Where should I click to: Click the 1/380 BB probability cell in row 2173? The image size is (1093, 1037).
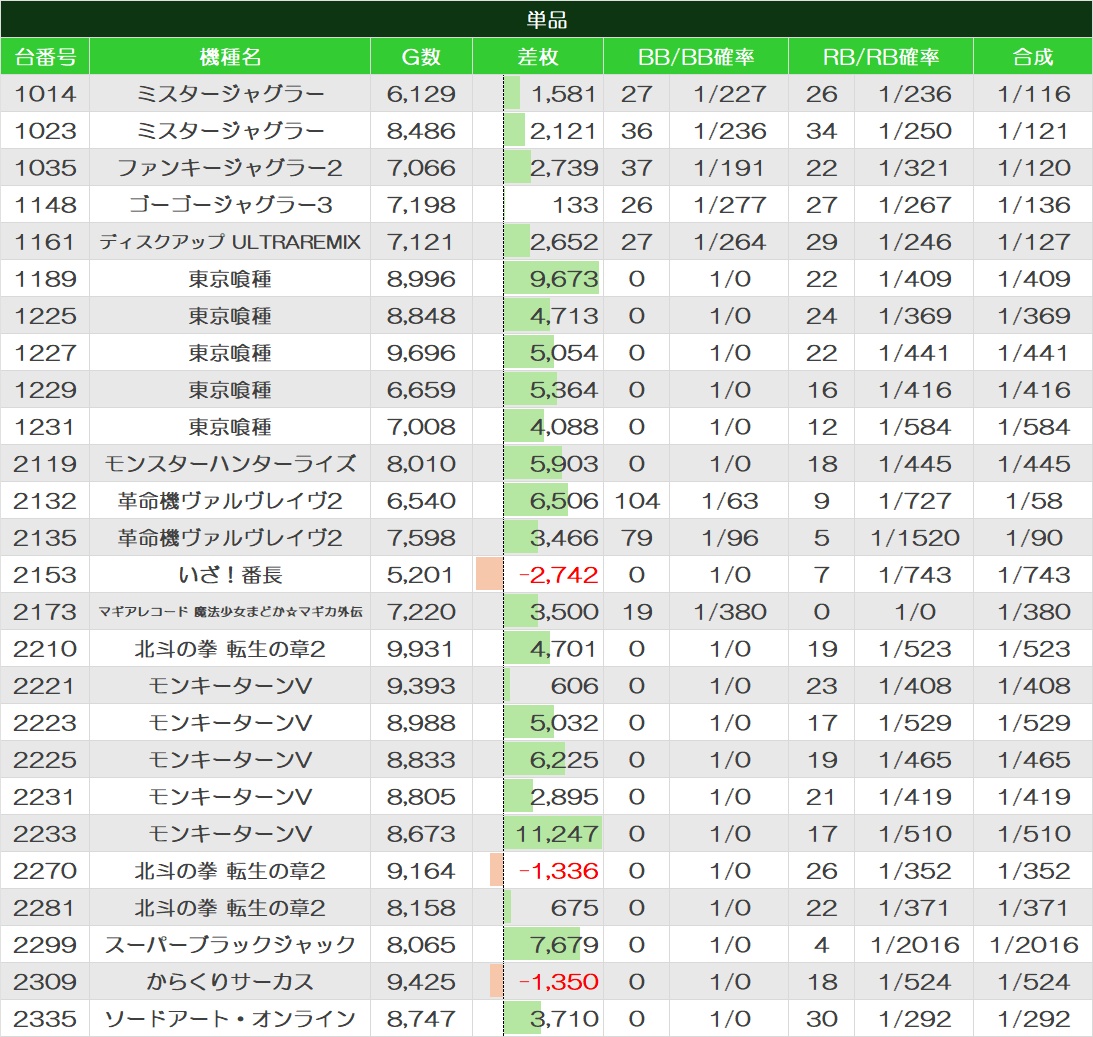729,612
